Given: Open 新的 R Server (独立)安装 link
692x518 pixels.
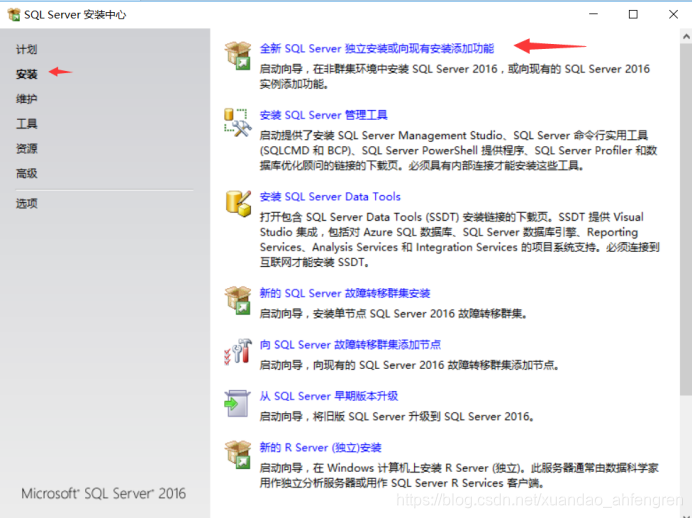Looking at the screenshot, I should coord(320,447).
